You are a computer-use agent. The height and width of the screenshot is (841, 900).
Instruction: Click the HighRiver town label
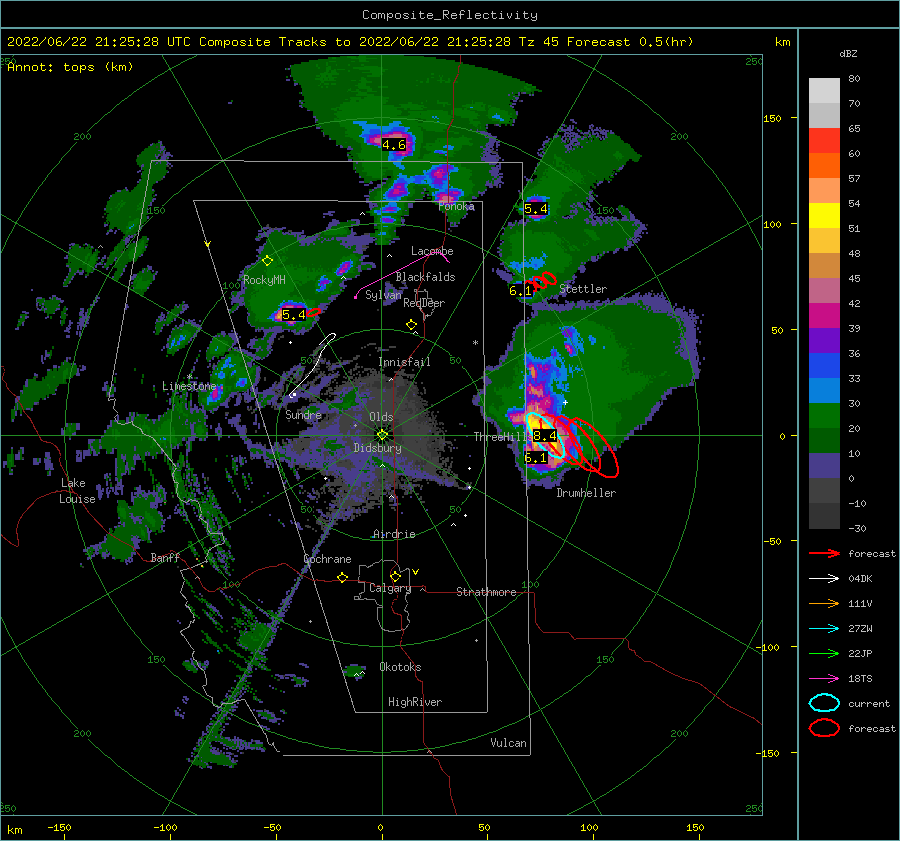coord(415,702)
